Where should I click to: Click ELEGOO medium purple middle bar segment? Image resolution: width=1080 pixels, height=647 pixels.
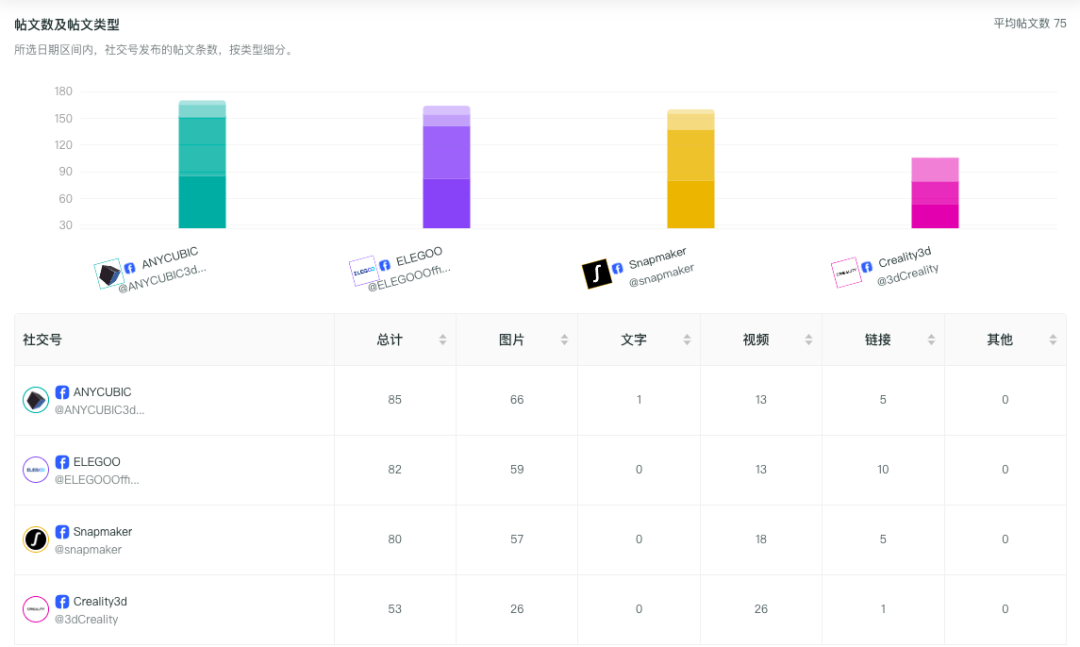[446, 152]
